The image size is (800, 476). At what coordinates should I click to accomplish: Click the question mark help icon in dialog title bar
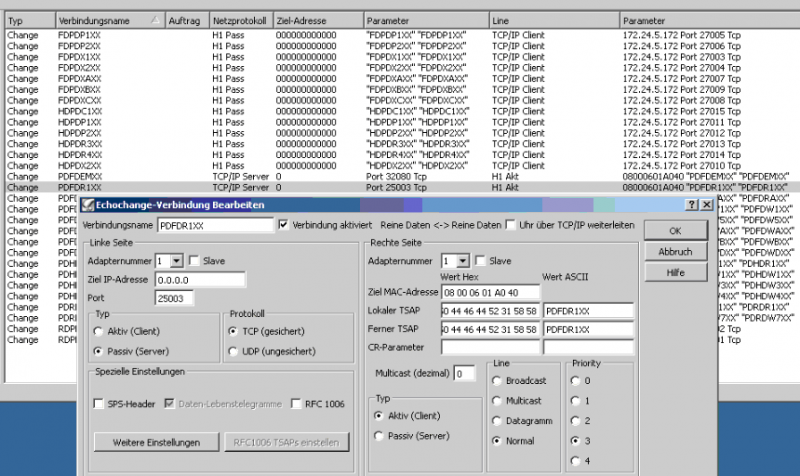coord(691,204)
